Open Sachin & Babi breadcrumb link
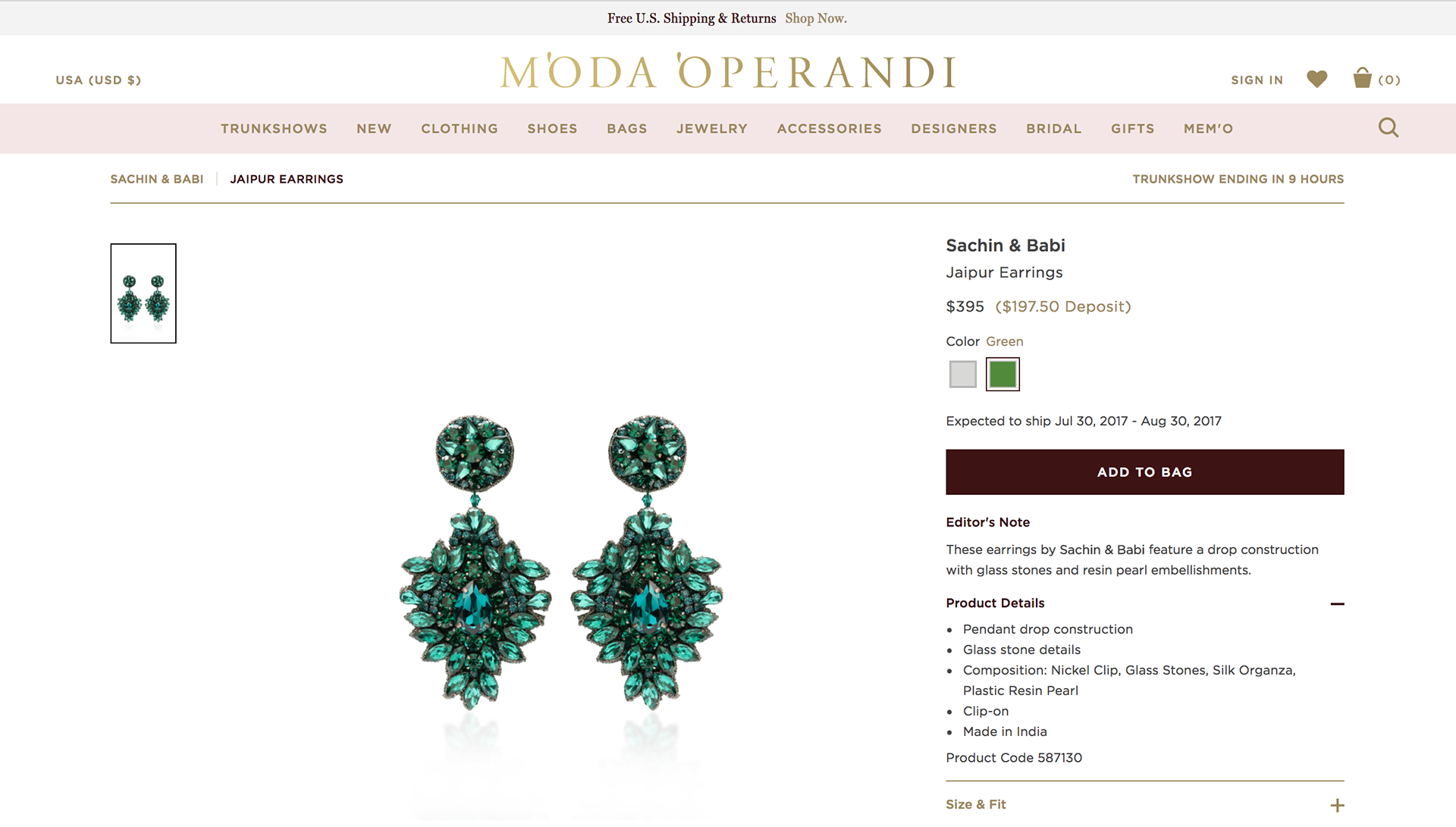 pyautogui.click(x=157, y=179)
